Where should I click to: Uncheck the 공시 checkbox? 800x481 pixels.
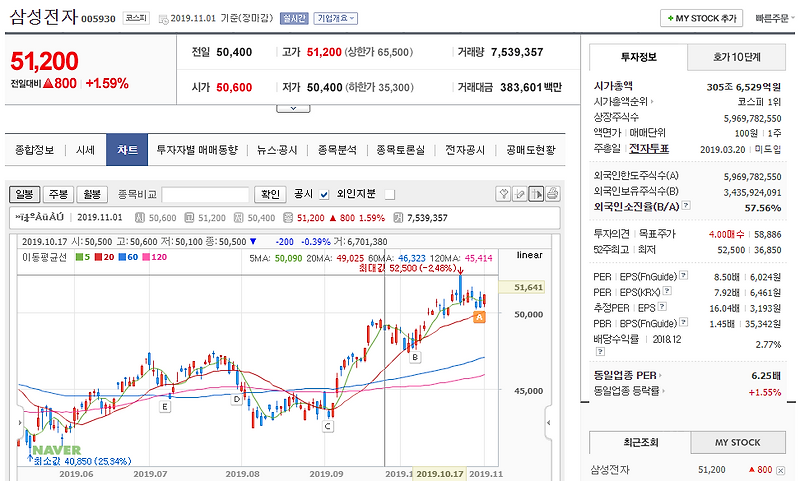tap(324, 194)
